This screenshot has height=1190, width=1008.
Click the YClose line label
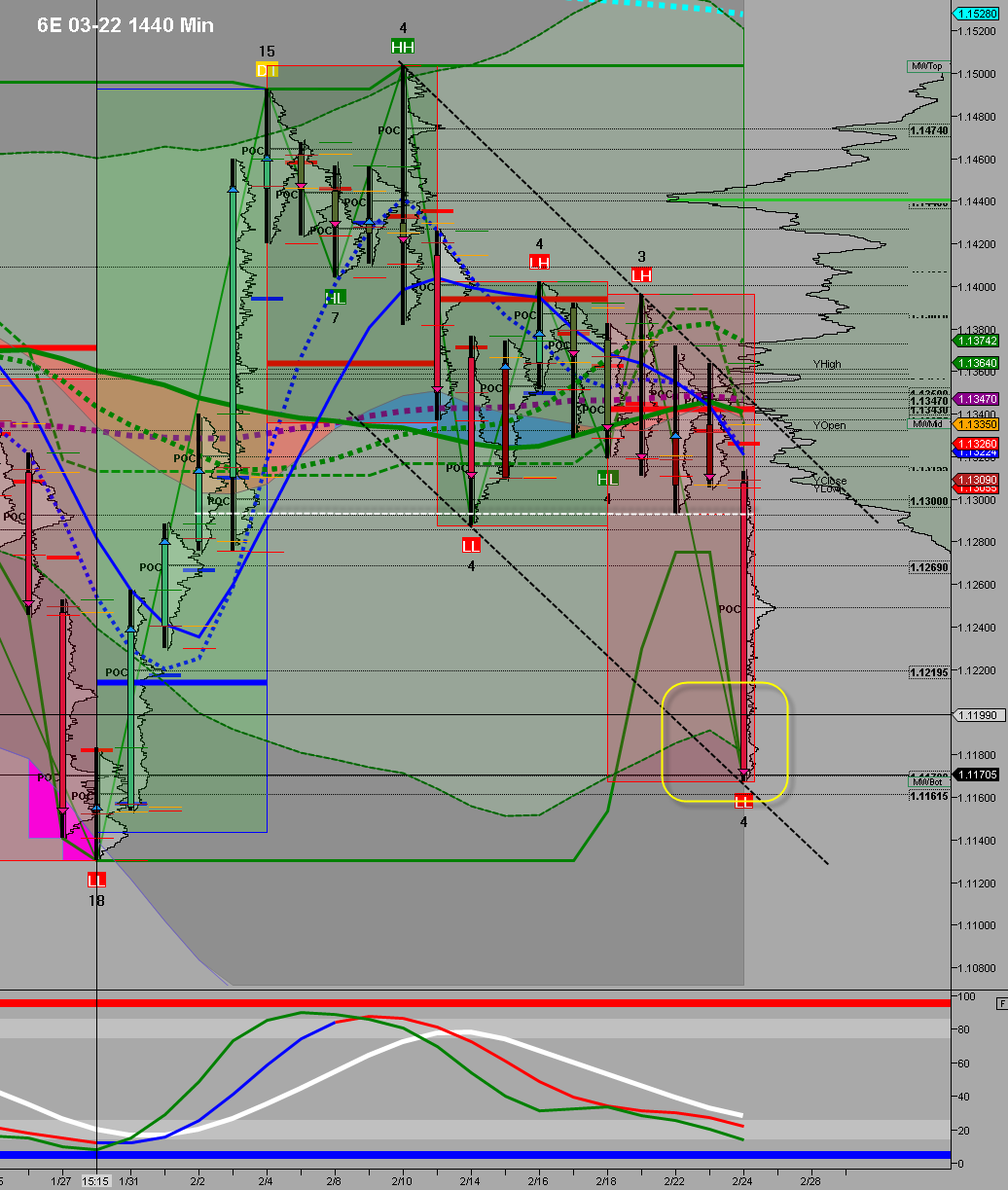click(x=830, y=481)
